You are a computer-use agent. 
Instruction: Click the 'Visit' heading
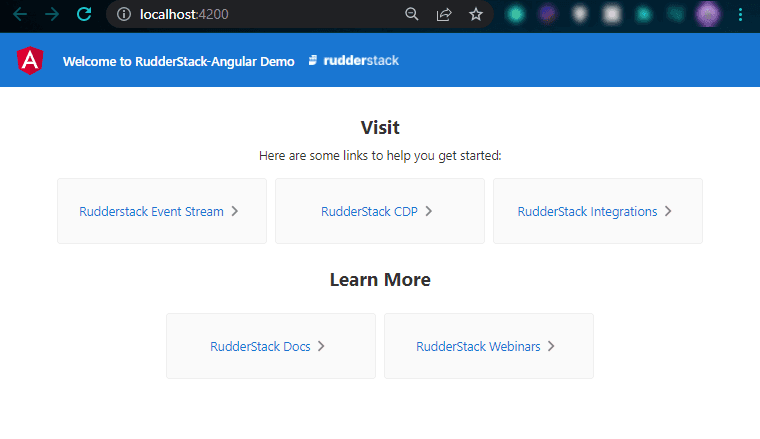tap(380, 127)
